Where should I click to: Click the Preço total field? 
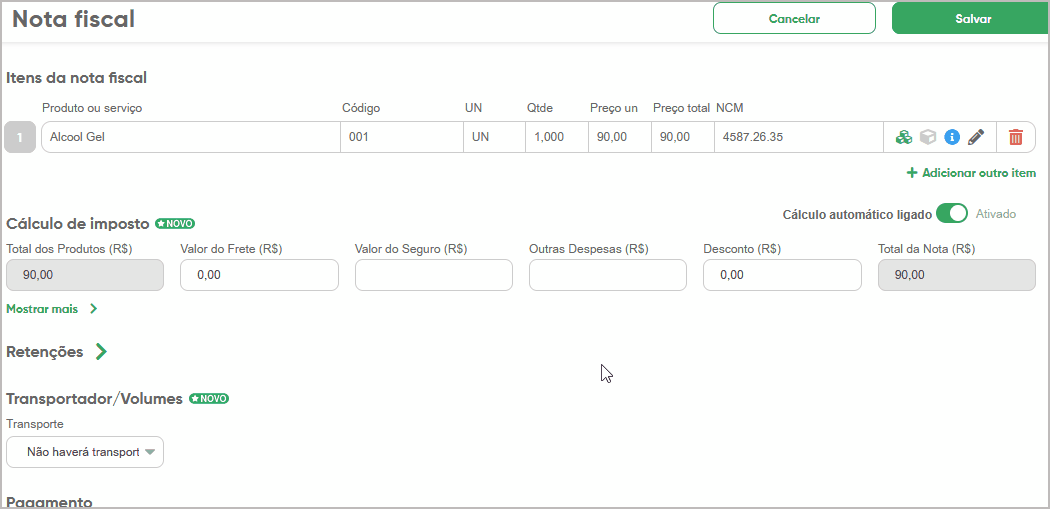pyautogui.click(x=682, y=137)
